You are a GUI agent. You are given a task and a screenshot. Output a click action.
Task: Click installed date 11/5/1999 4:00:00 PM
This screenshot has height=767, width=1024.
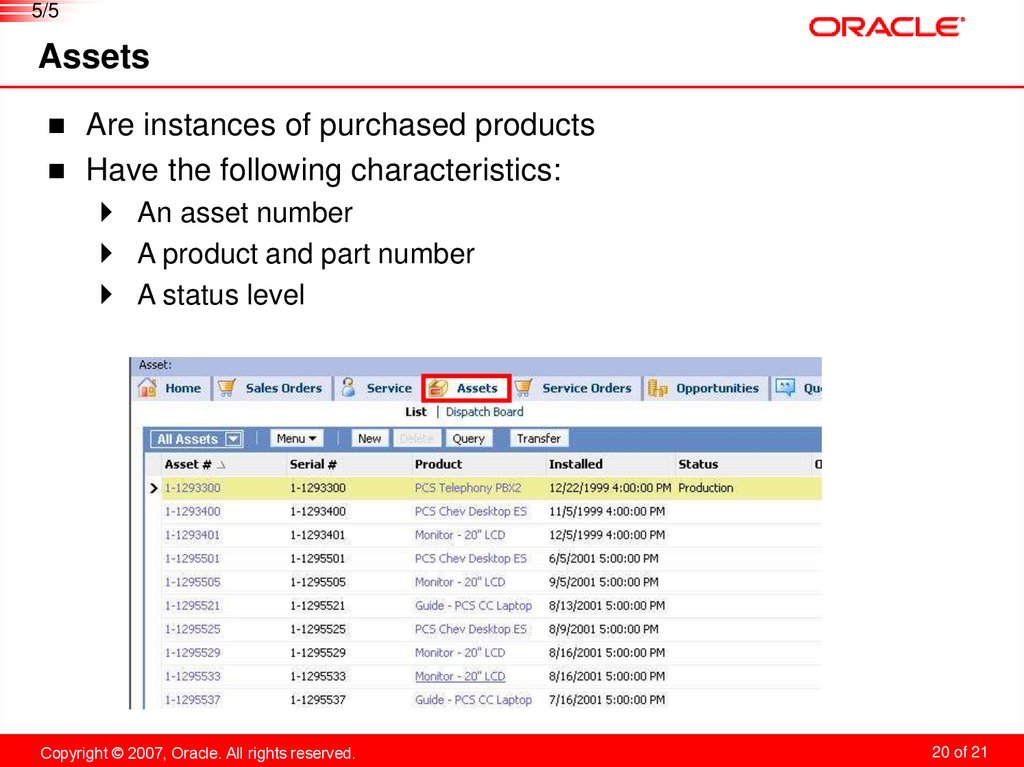pyautogui.click(x=607, y=512)
